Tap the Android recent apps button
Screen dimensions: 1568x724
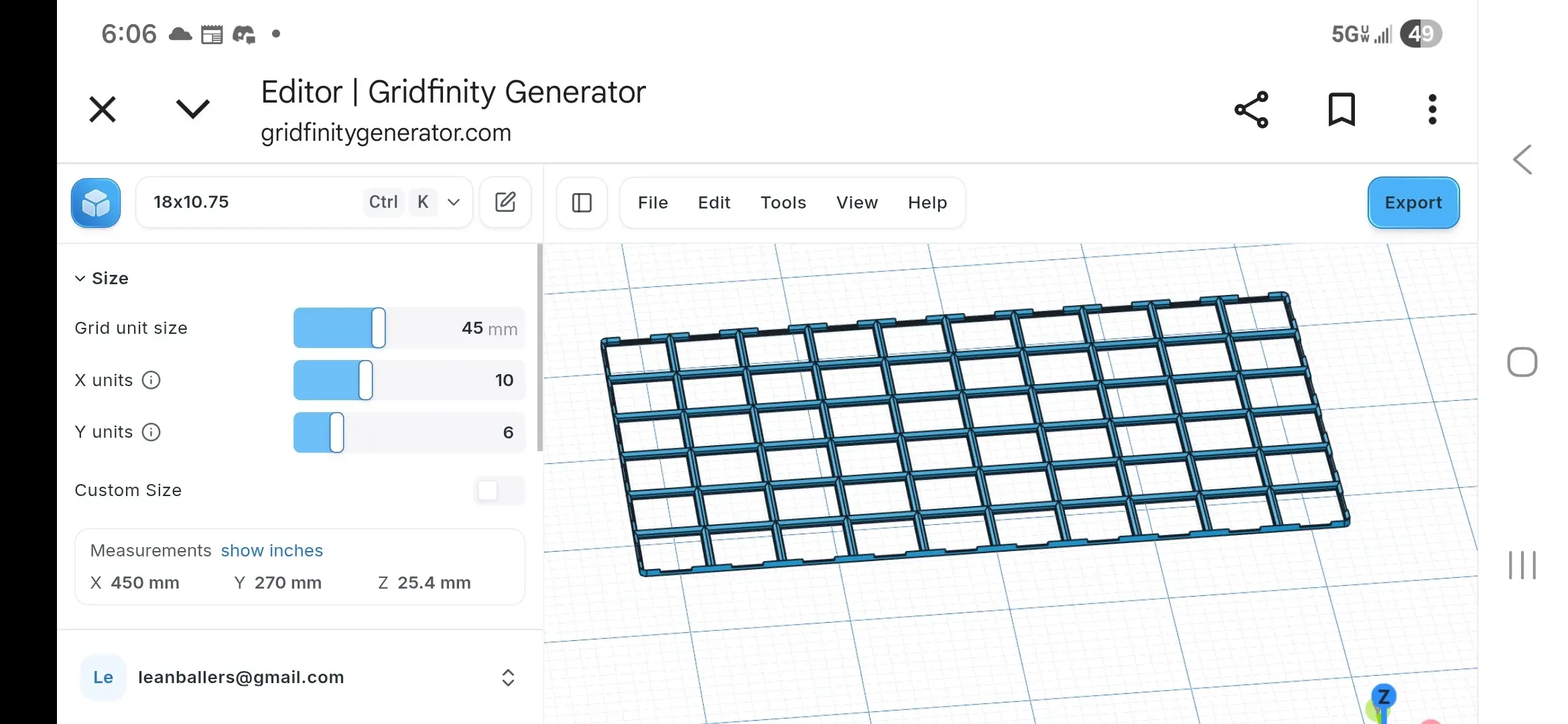[1522, 565]
